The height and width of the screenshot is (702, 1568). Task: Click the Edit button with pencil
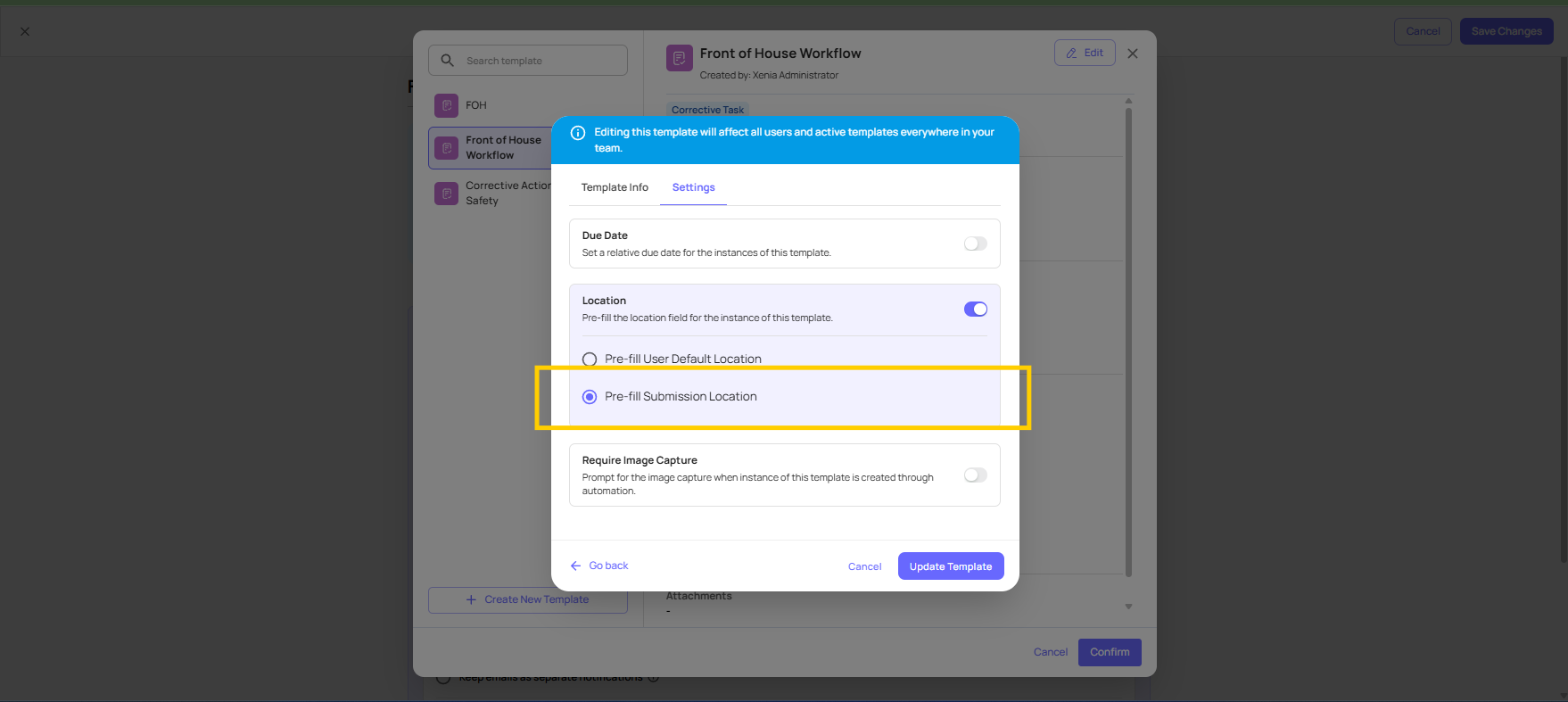1084,53
